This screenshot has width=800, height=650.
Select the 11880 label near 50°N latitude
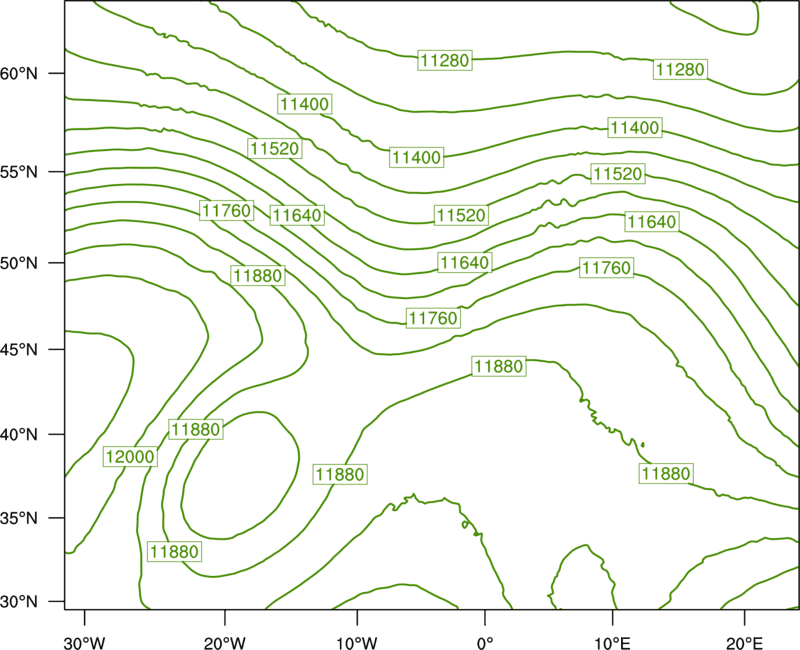pyautogui.click(x=258, y=276)
